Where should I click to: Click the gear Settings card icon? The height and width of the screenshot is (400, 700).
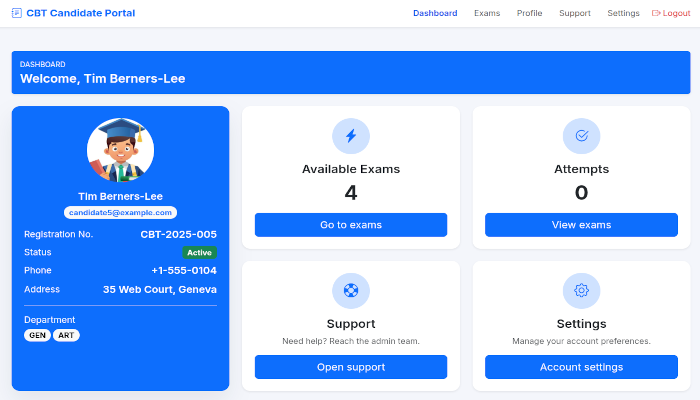[581, 291]
